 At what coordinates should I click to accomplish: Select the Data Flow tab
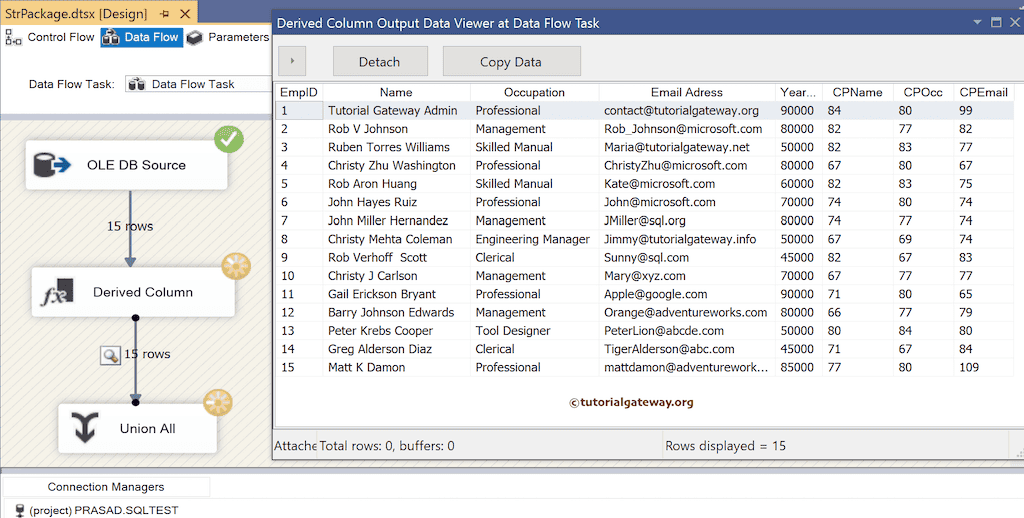[x=141, y=38]
